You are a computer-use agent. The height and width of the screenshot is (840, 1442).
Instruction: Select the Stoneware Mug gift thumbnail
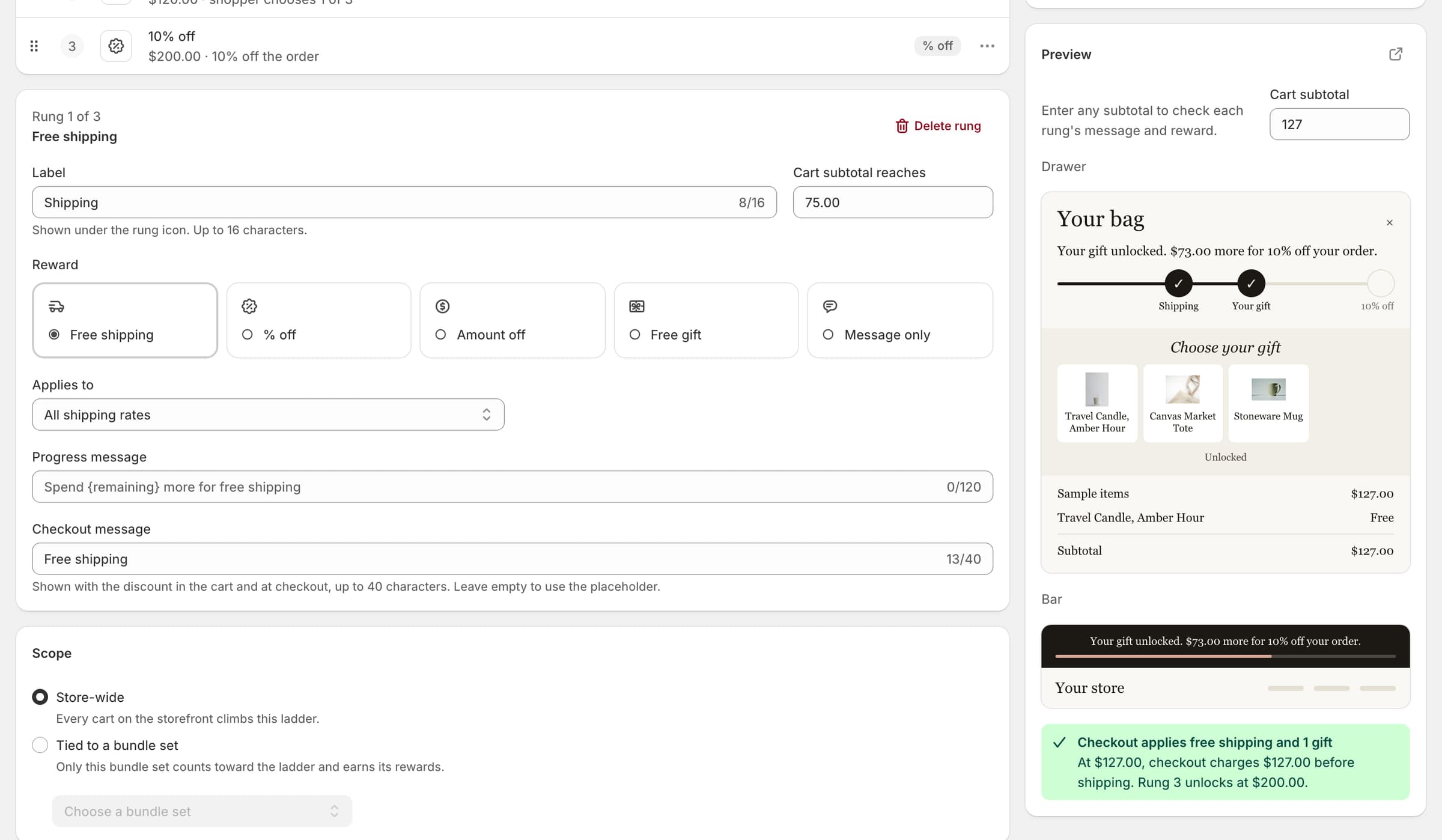pos(1268,403)
